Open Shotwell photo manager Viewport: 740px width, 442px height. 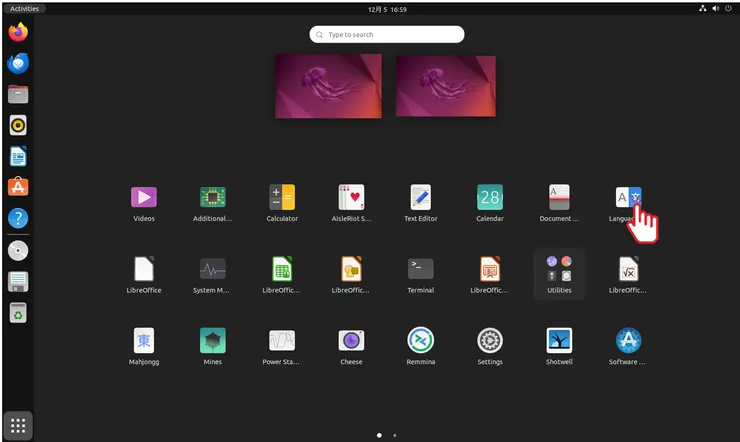[559, 340]
